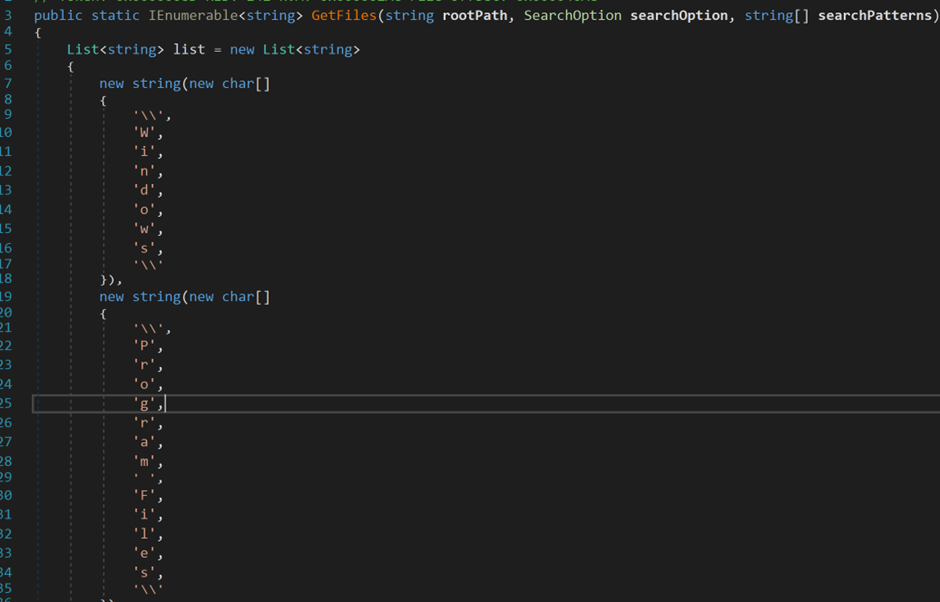This screenshot has width=940, height=602.
Task: Click 'new List<string>' initializer on line 5
Action: [x=295, y=49]
